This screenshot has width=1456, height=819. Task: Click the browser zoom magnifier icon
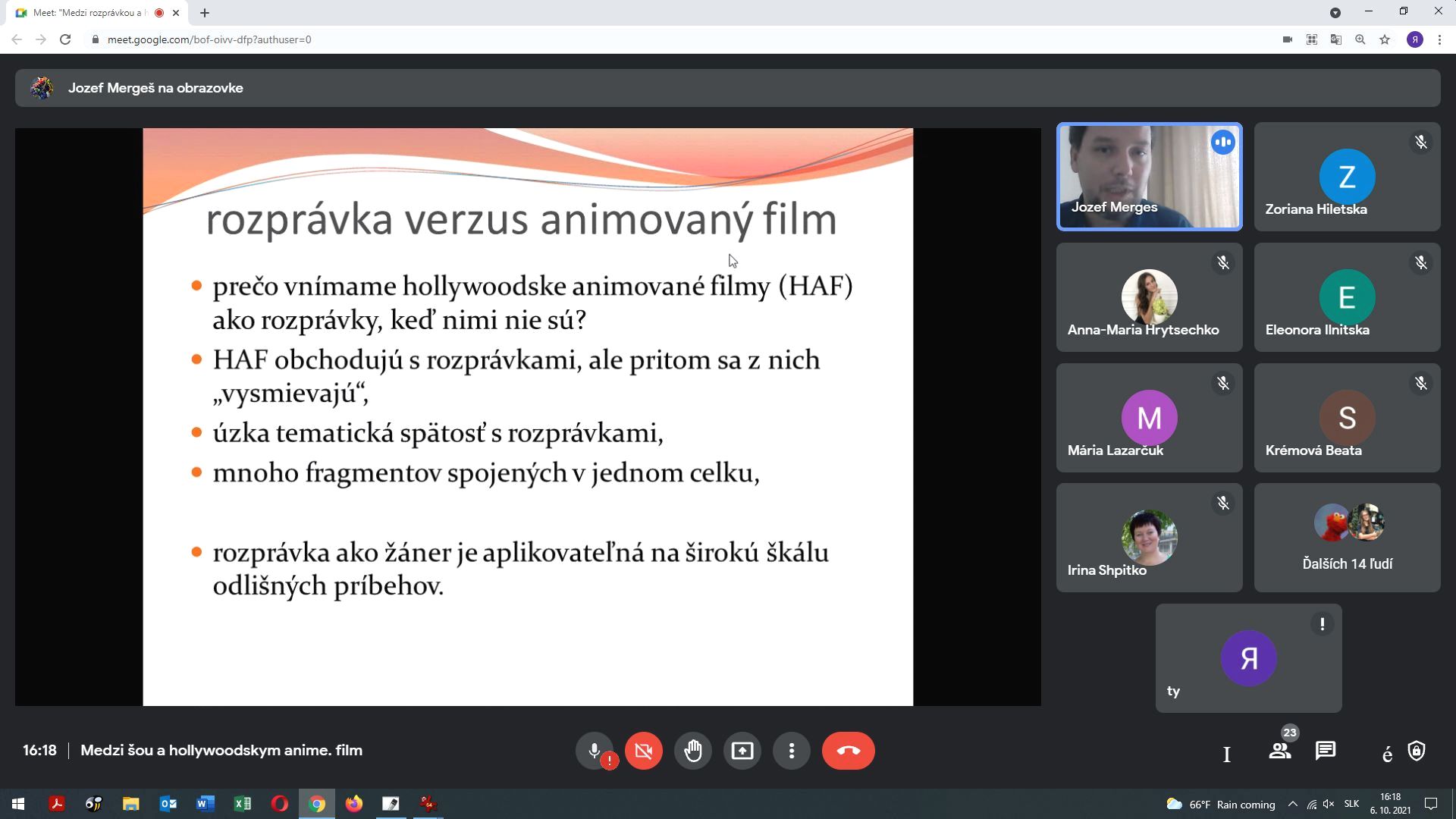[x=1360, y=39]
